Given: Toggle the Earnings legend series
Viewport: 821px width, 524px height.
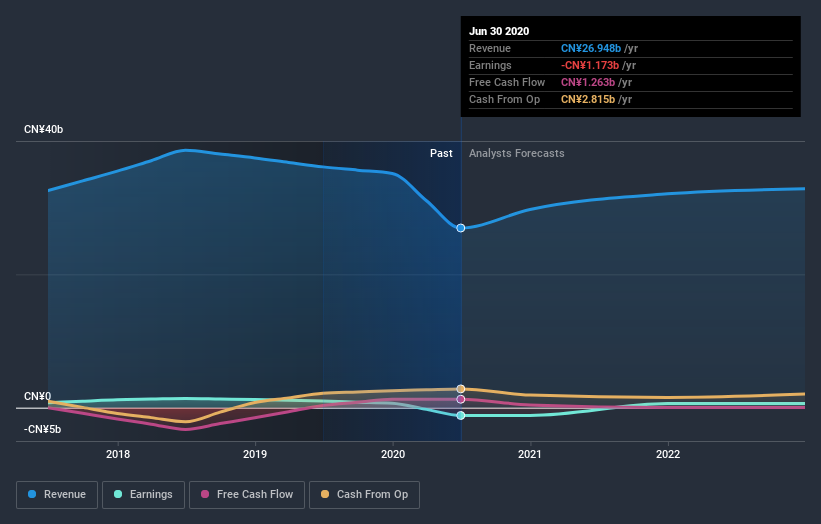Looking at the screenshot, I should [143, 495].
